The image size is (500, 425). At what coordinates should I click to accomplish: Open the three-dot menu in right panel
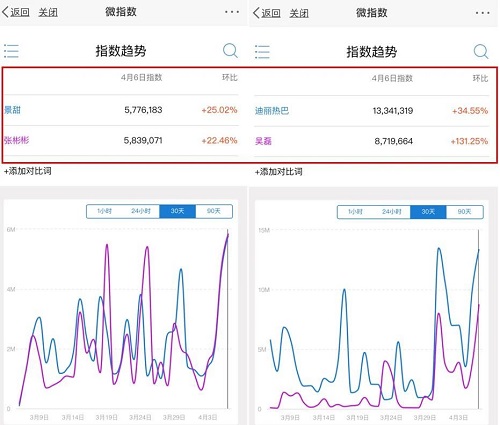point(483,13)
